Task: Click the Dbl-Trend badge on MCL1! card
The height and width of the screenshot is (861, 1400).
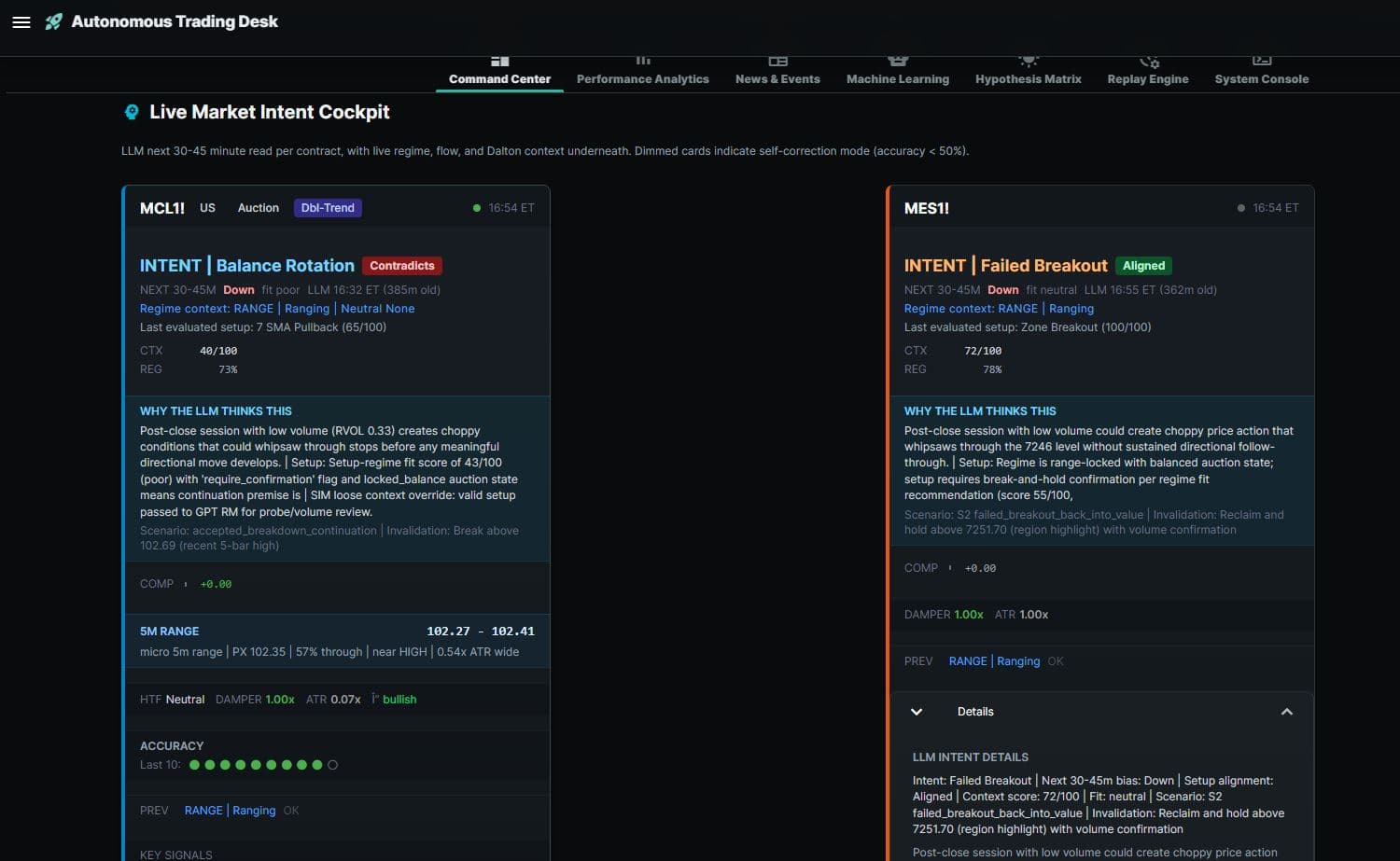Action: click(x=328, y=208)
